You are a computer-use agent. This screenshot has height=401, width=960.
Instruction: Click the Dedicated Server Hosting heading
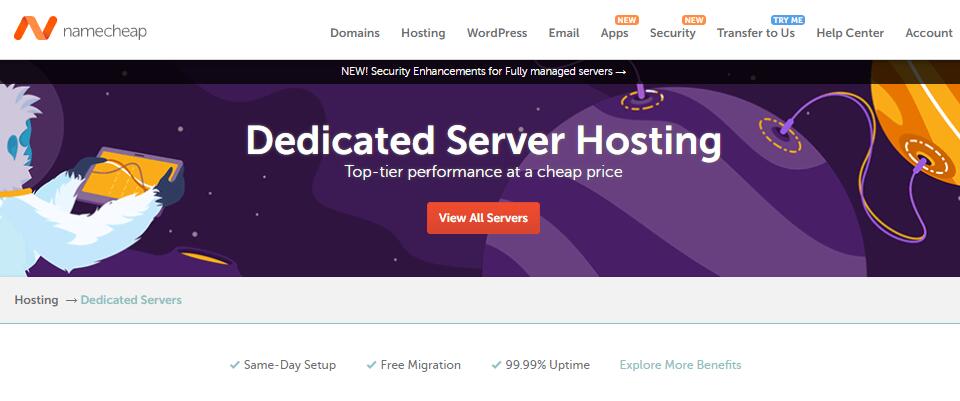[x=484, y=140]
